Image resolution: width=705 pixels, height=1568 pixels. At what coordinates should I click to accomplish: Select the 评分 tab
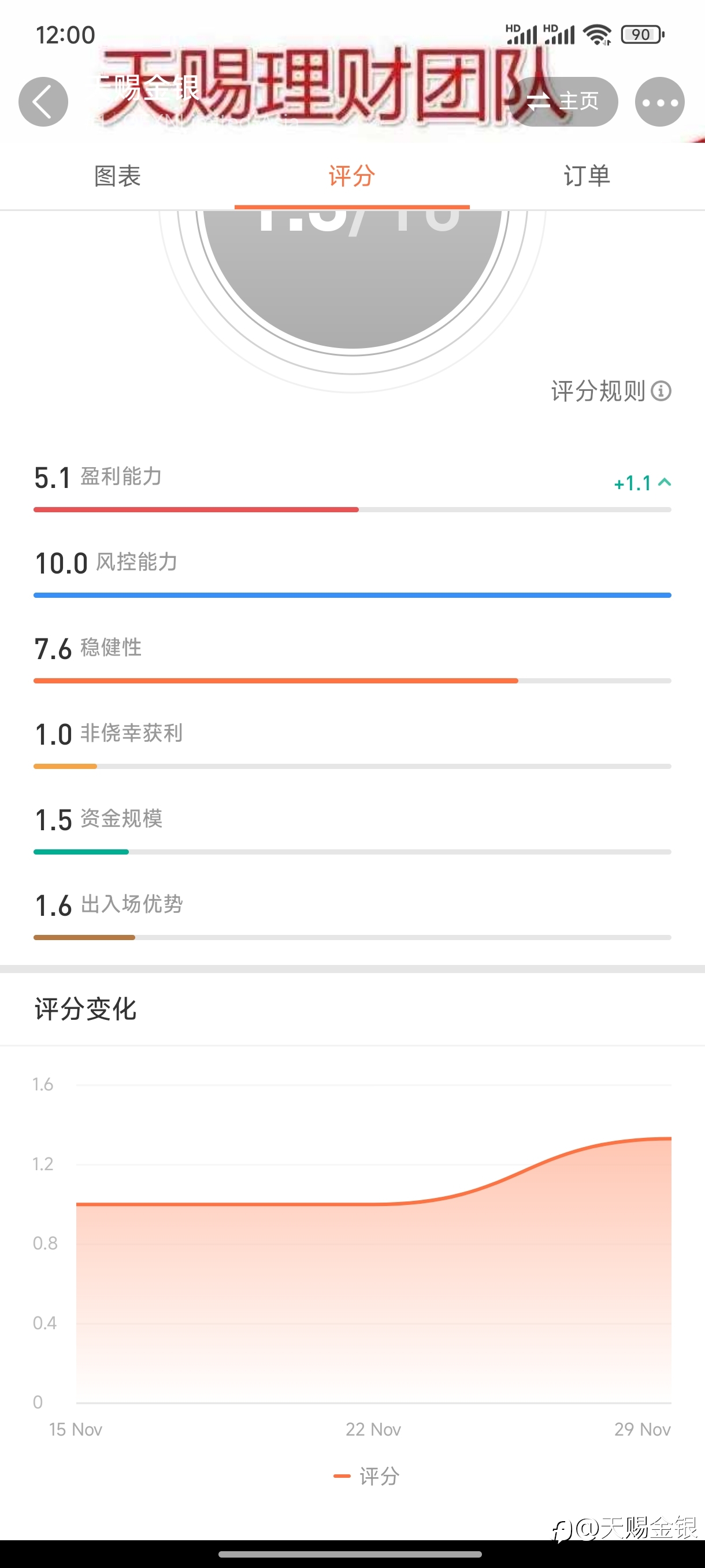coord(351,176)
